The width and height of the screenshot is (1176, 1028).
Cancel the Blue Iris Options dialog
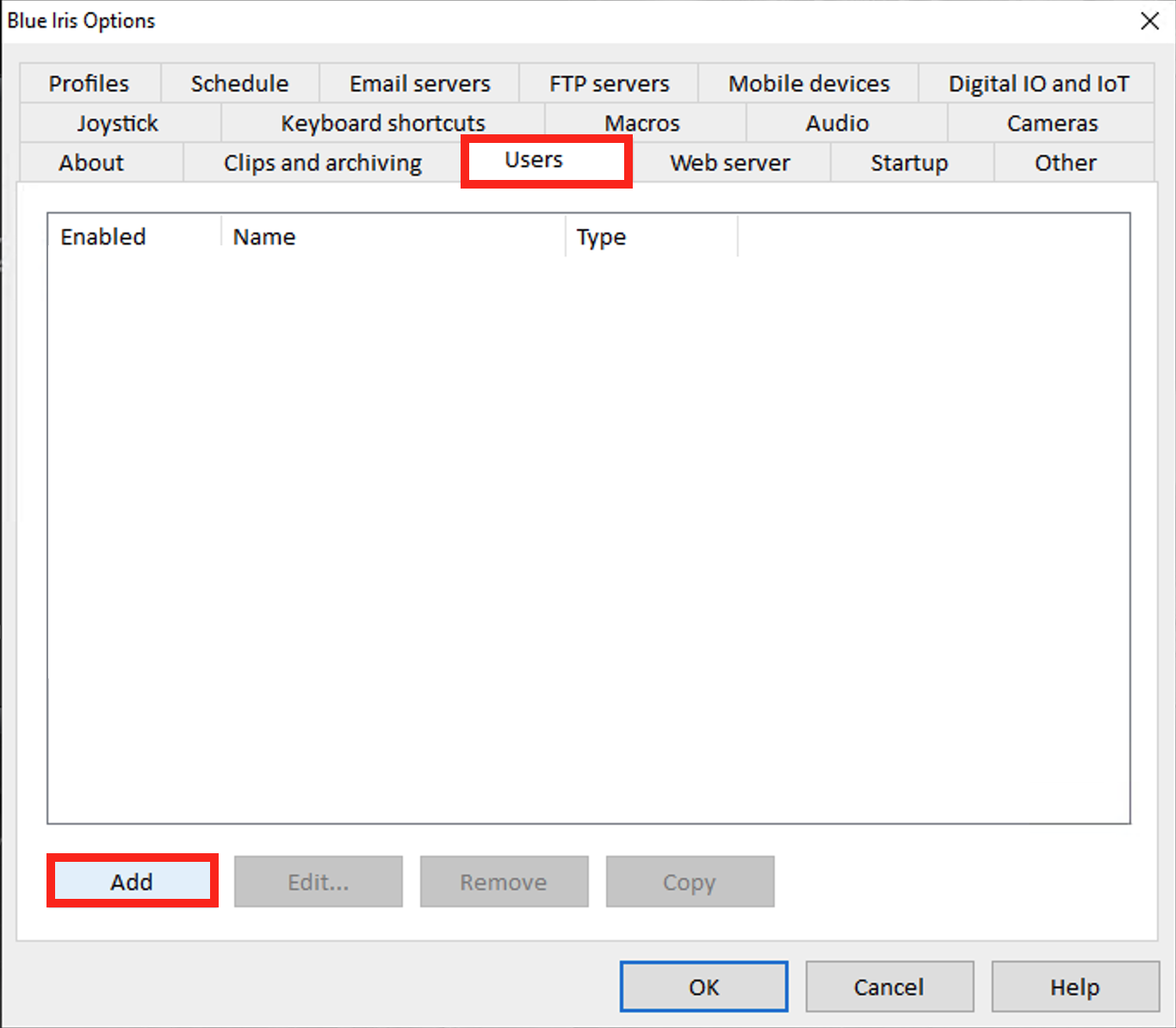(x=889, y=987)
